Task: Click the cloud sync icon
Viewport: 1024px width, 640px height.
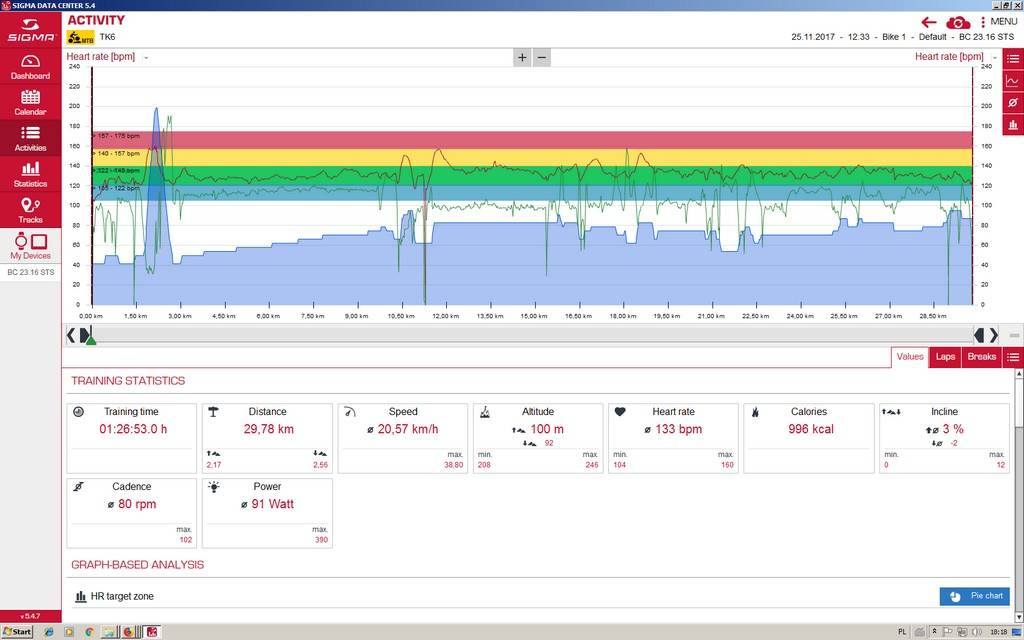Action: point(957,23)
